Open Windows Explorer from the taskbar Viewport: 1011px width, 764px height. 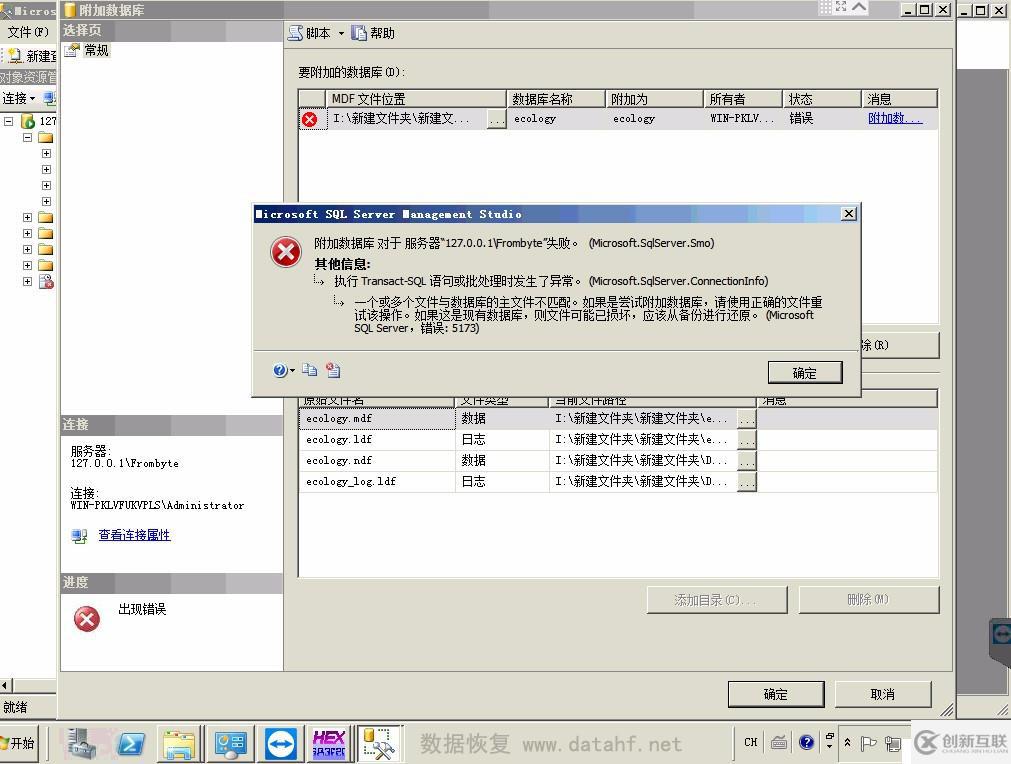pos(179,744)
